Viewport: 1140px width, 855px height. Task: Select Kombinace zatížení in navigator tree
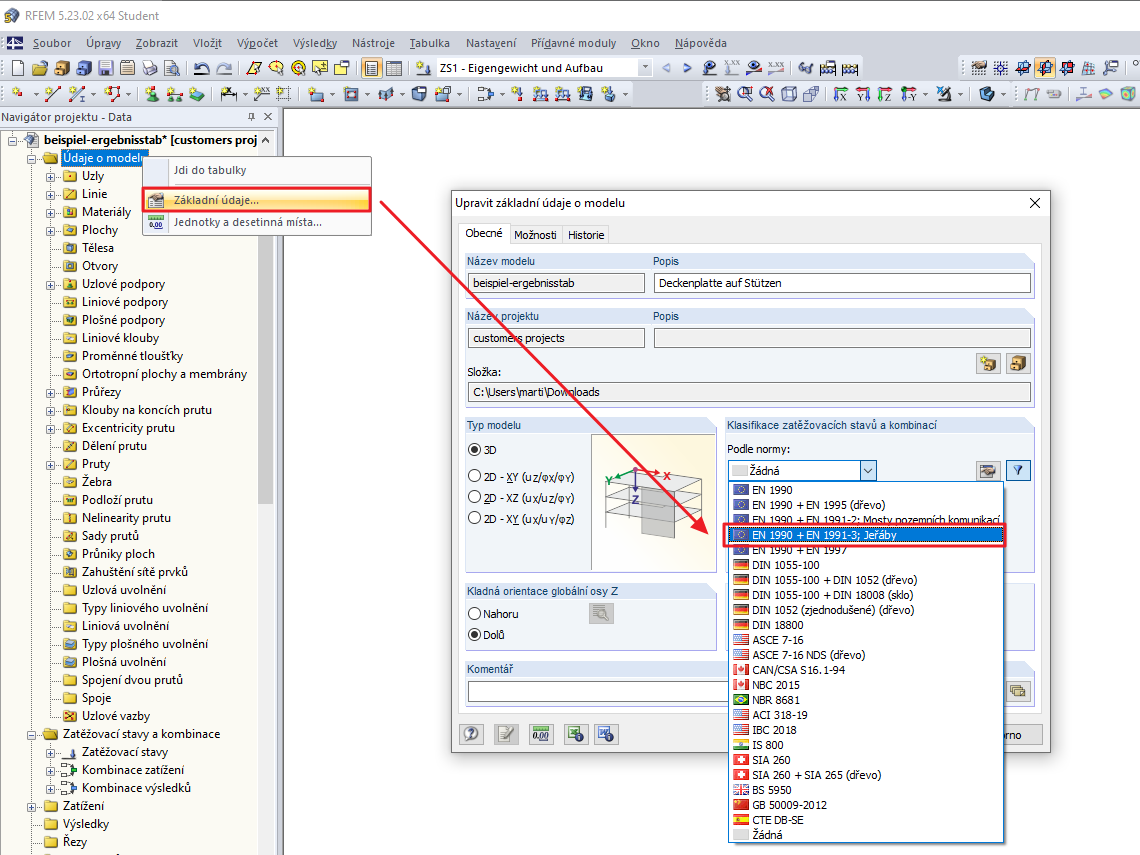coord(132,770)
